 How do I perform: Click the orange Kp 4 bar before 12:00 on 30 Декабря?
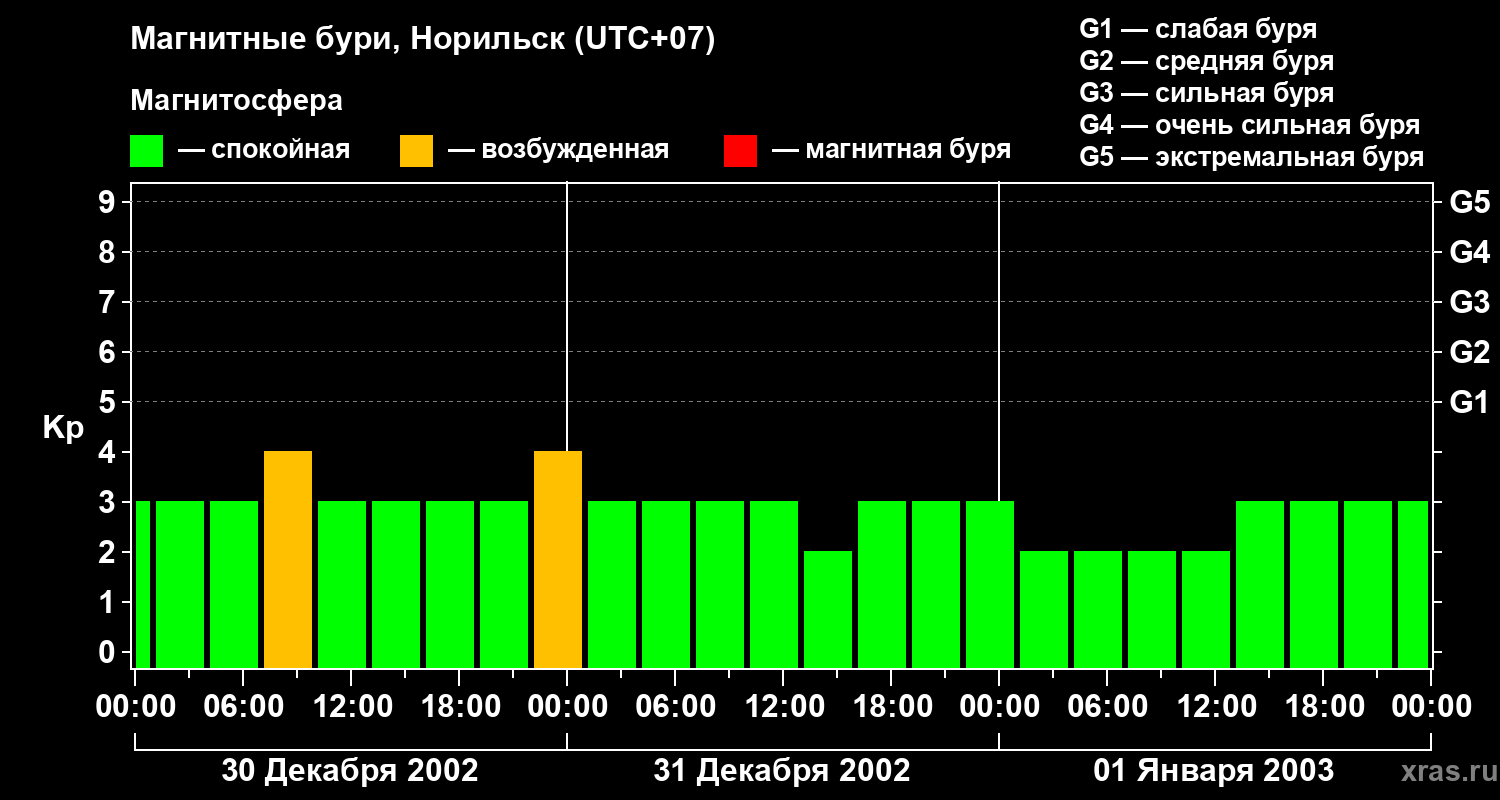[288, 559]
